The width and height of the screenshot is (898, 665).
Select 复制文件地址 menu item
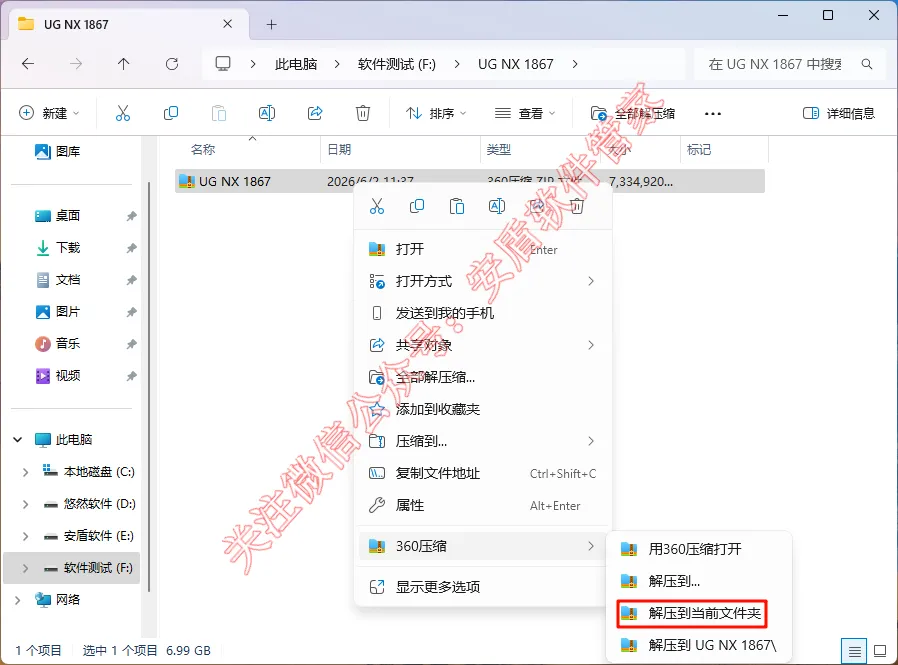tap(483, 474)
